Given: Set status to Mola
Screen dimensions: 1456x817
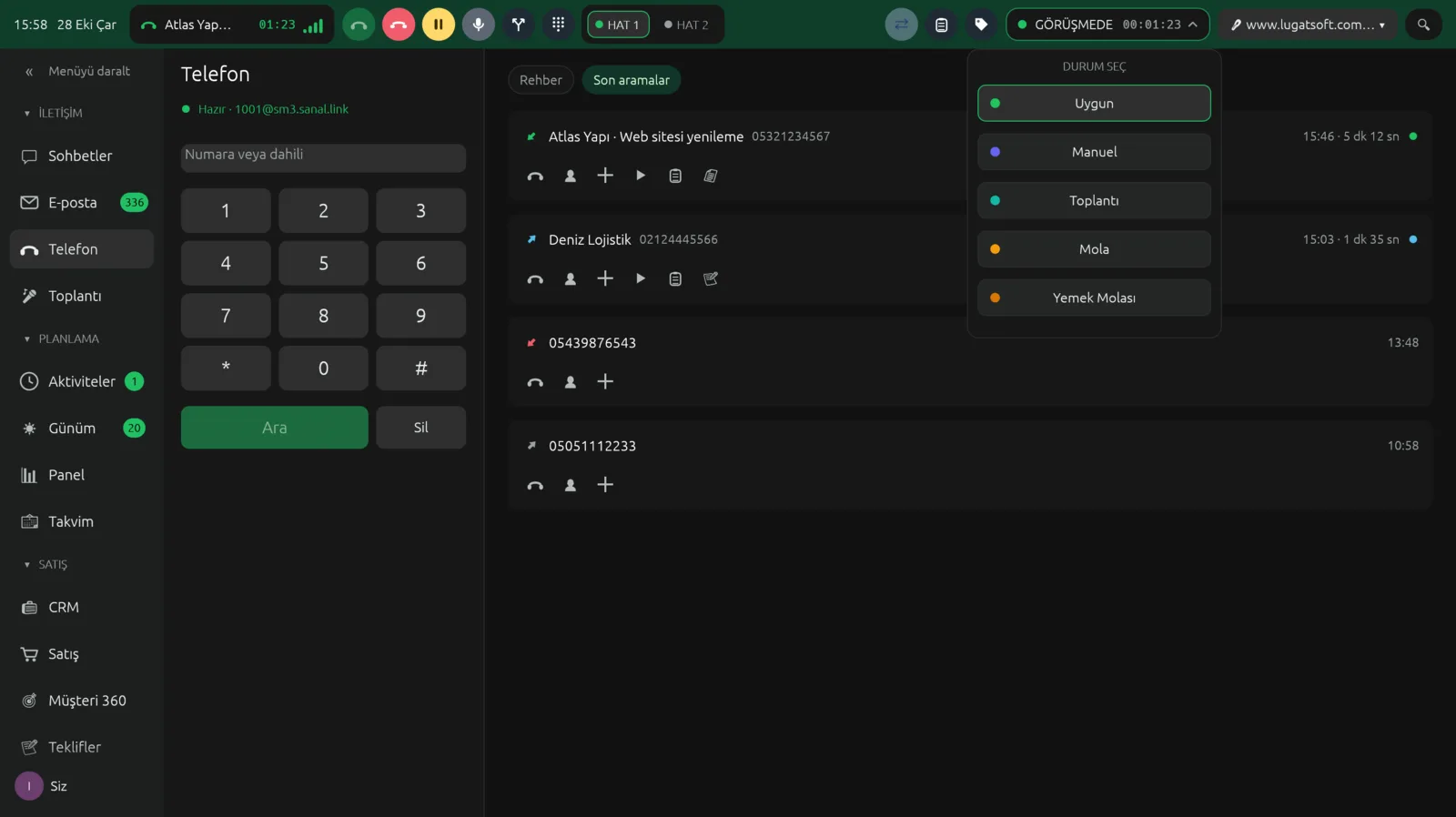Looking at the screenshot, I should (x=1094, y=249).
